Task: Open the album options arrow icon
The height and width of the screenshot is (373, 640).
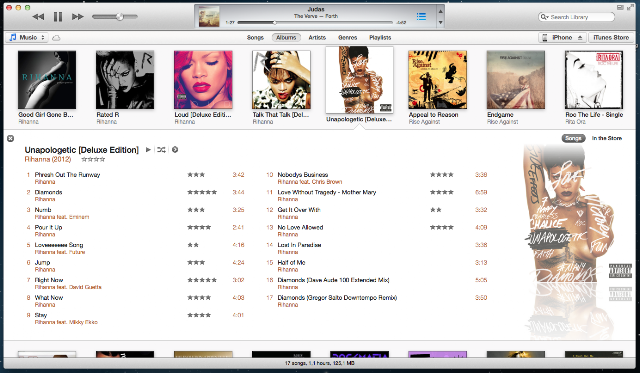Action: pos(175,150)
